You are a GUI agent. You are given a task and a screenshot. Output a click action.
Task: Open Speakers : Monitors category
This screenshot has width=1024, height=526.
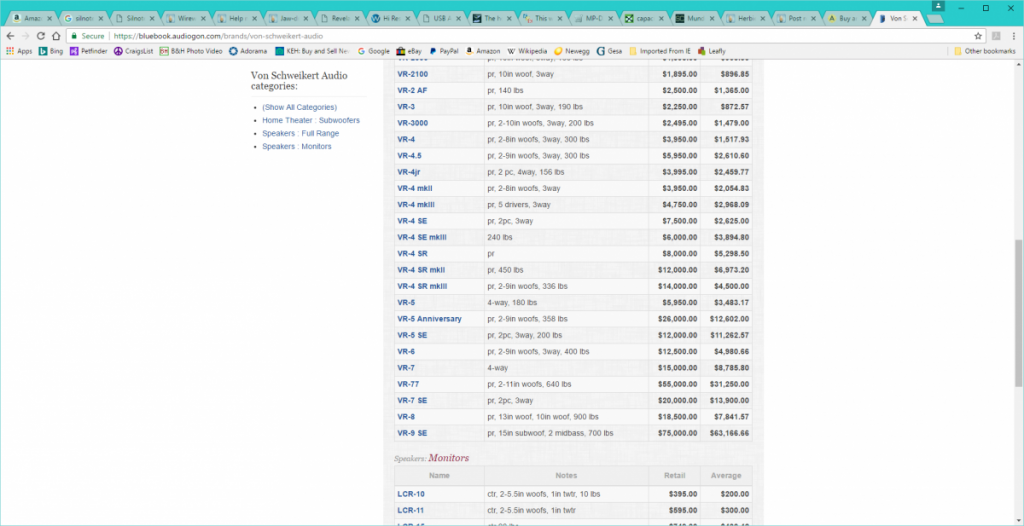296,146
